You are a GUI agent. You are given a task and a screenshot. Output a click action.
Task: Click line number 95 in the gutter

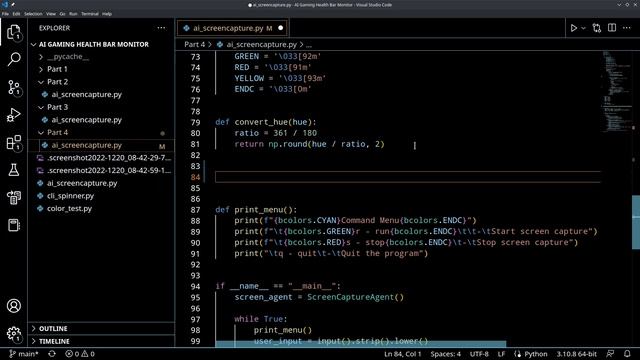pyautogui.click(x=195, y=298)
